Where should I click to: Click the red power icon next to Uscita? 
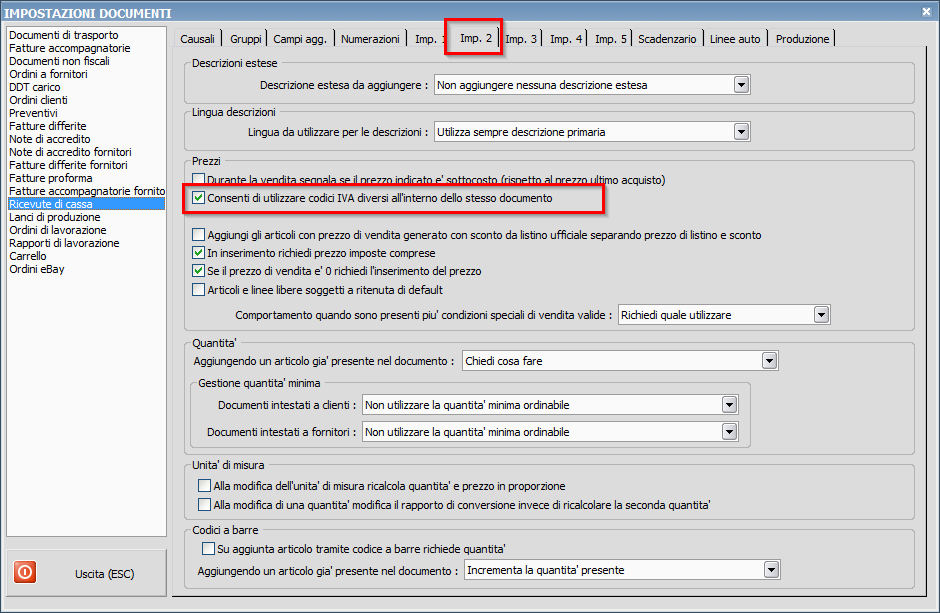[x=25, y=572]
